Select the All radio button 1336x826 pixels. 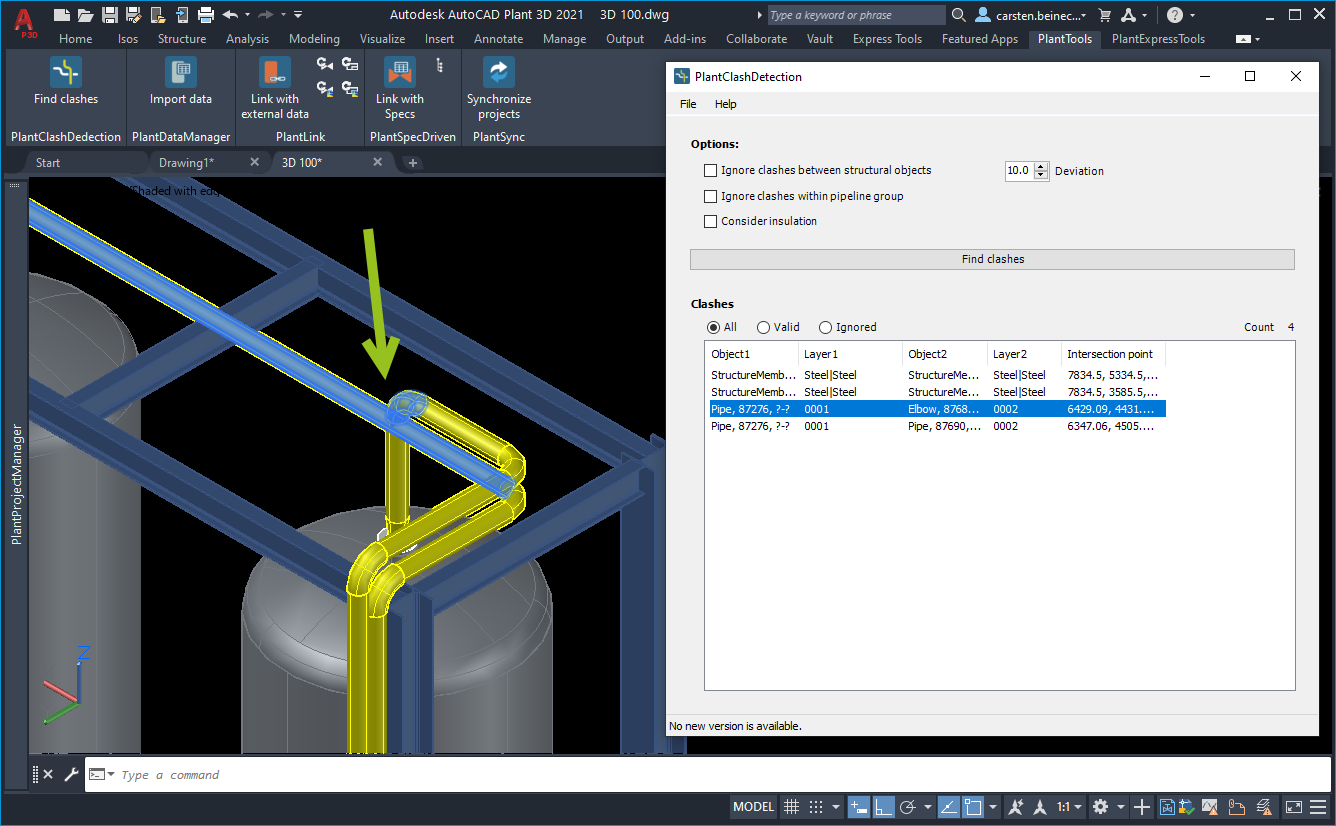pos(713,327)
